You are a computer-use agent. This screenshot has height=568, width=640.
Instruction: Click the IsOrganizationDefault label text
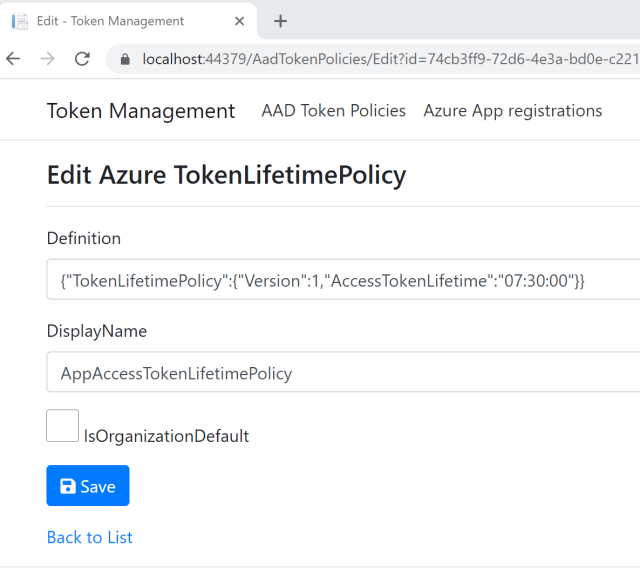tap(166, 436)
